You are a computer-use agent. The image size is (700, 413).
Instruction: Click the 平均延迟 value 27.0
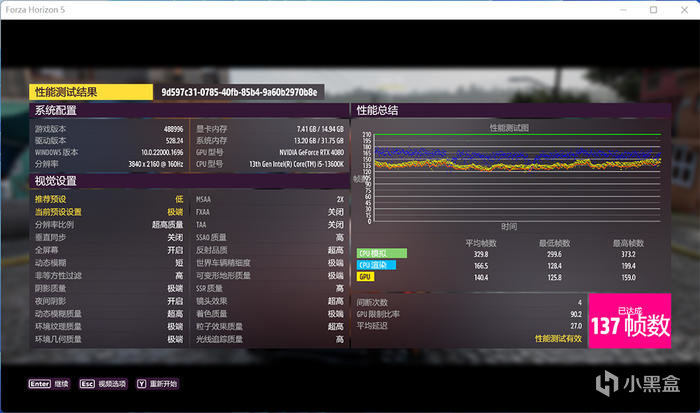click(x=576, y=326)
